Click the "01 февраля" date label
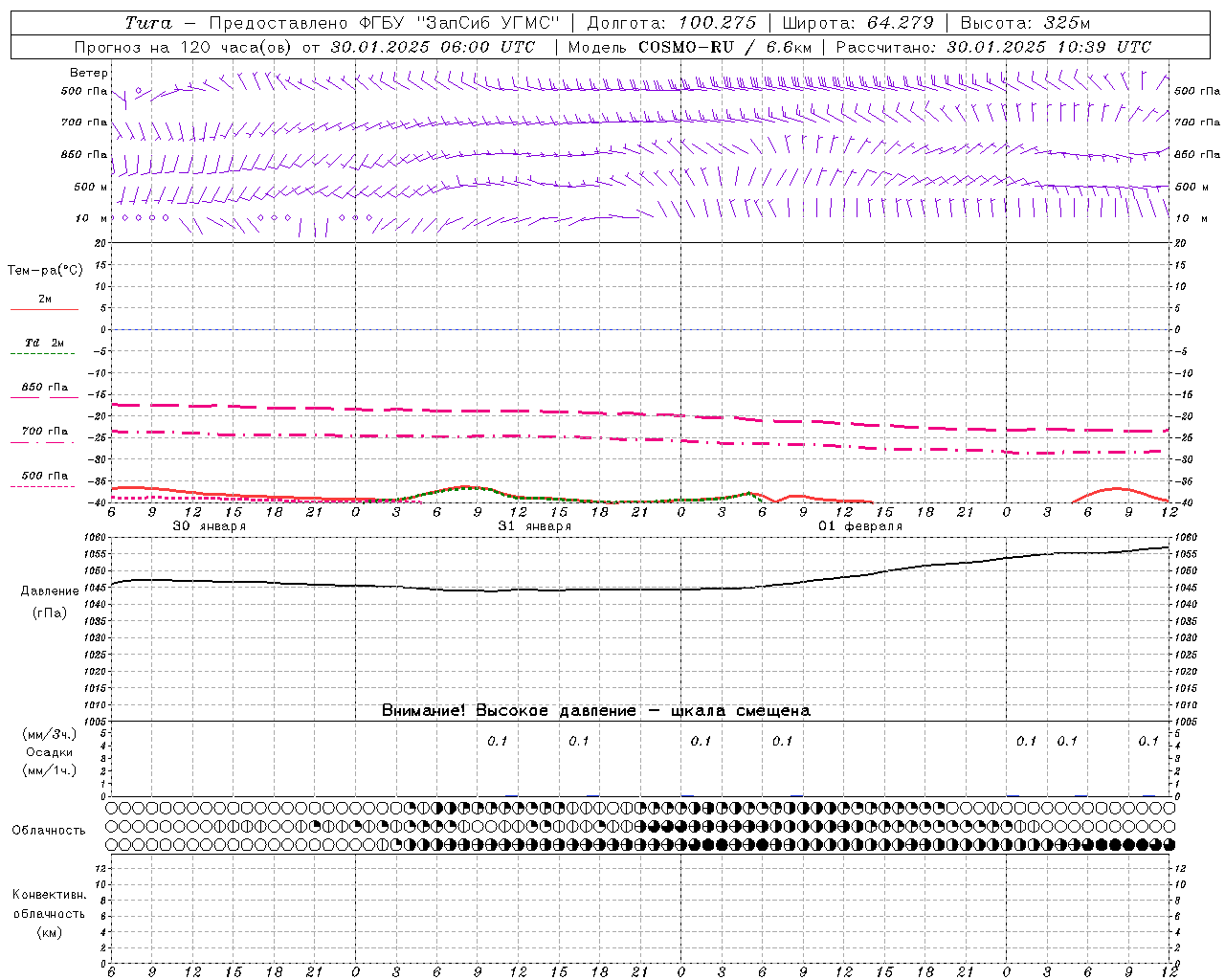This screenshot has width=1225, height=980. [860, 526]
